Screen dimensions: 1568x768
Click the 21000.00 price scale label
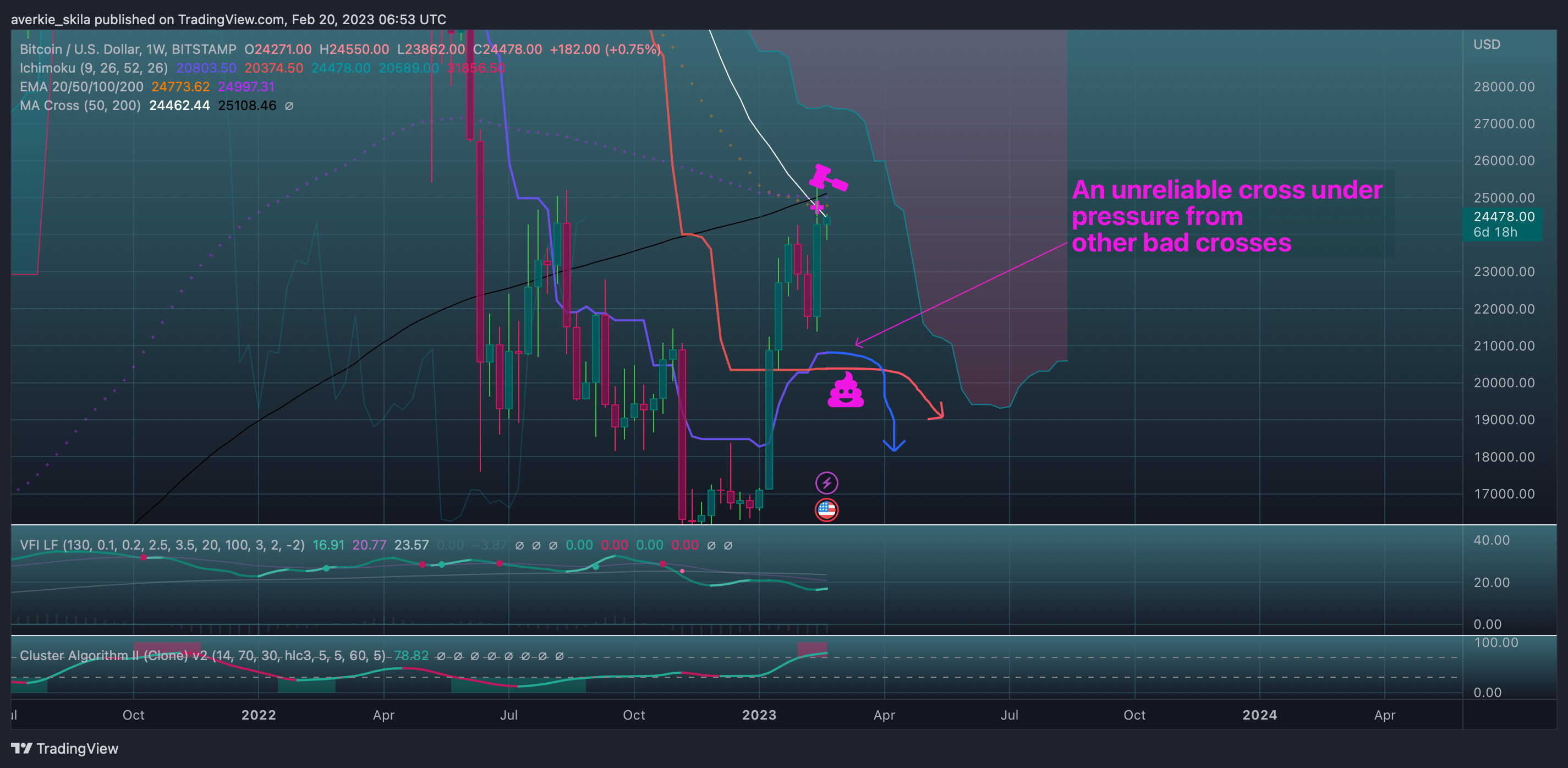1504,345
